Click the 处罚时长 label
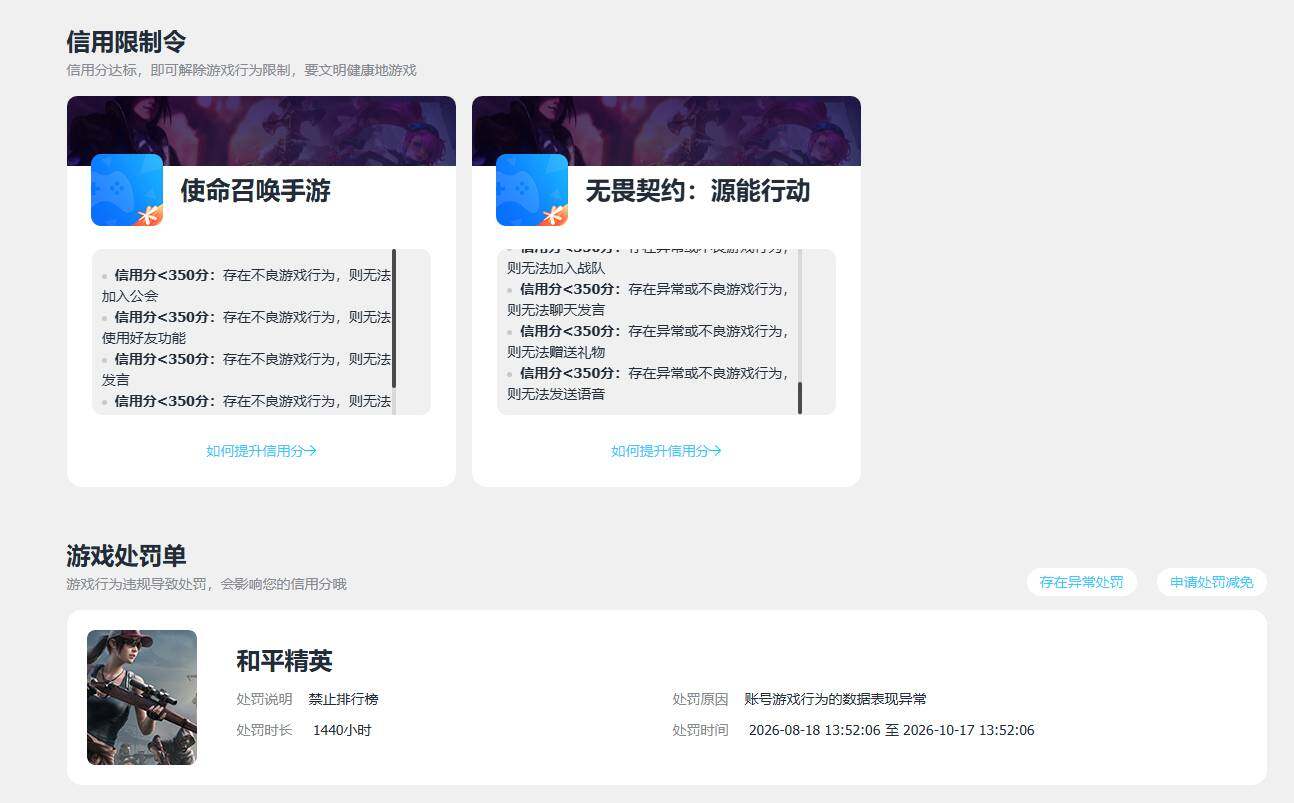 click(264, 730)
